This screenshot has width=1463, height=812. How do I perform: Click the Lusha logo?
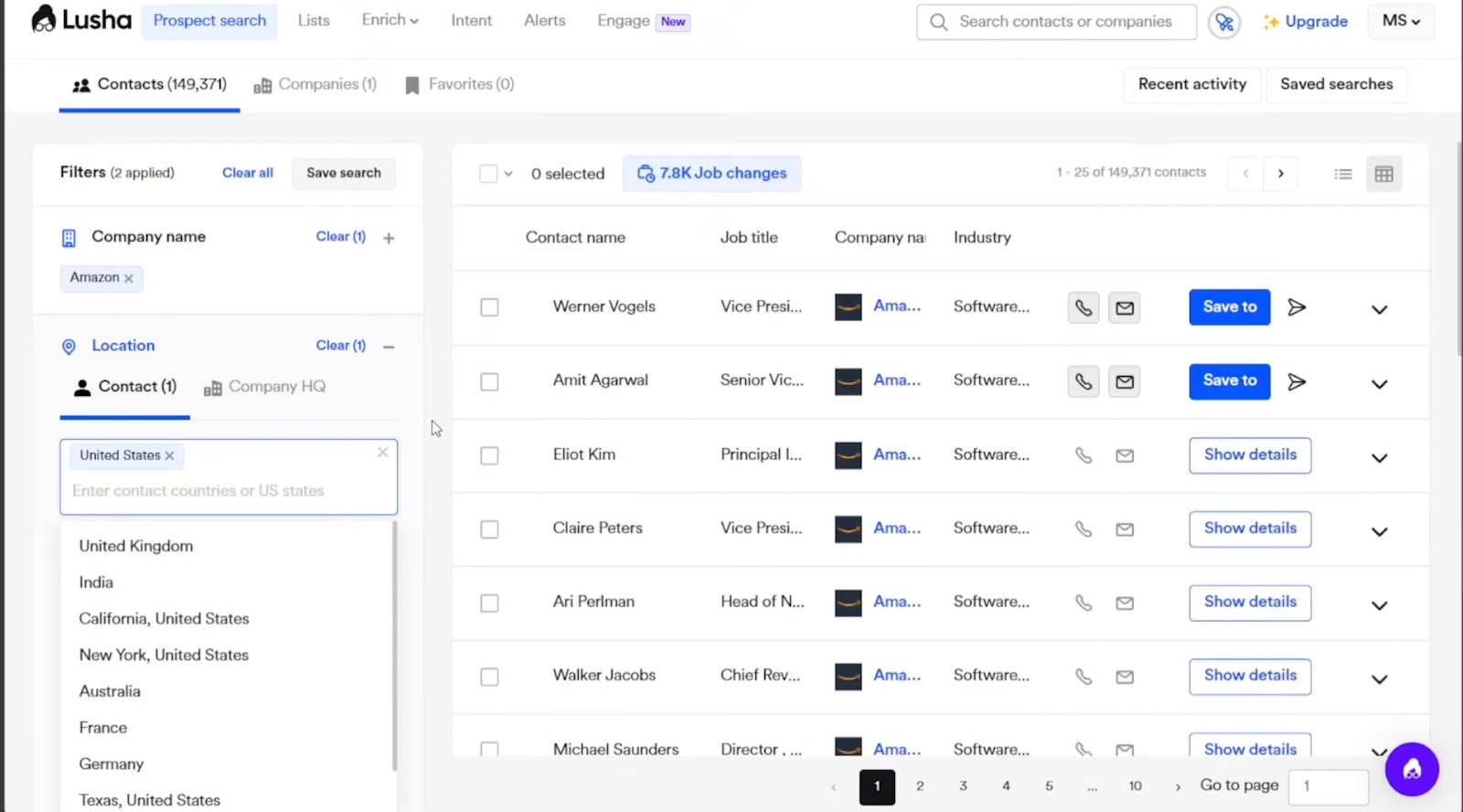[x=81, y=19]
